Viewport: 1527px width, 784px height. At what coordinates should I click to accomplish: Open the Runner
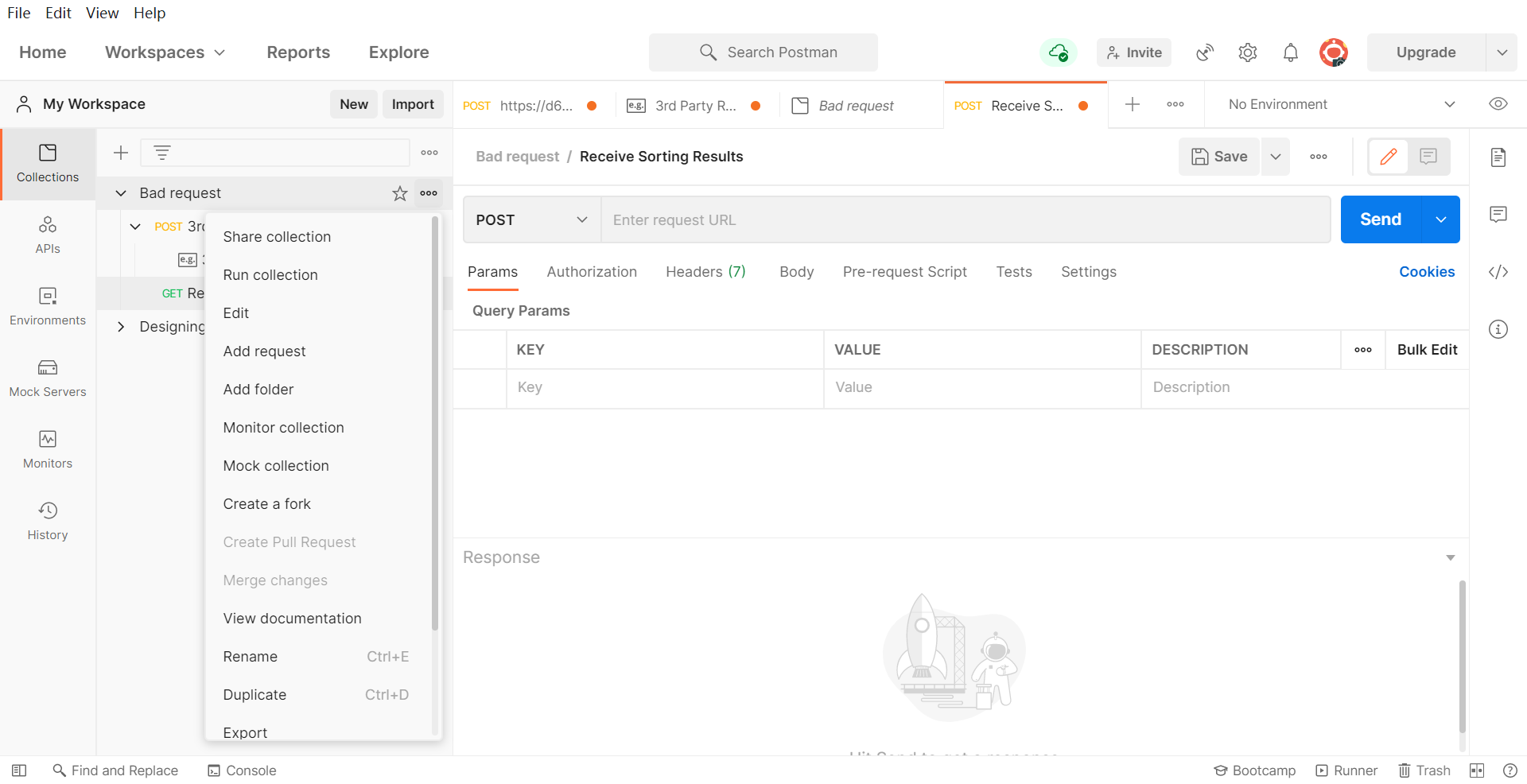[1346, 770]
